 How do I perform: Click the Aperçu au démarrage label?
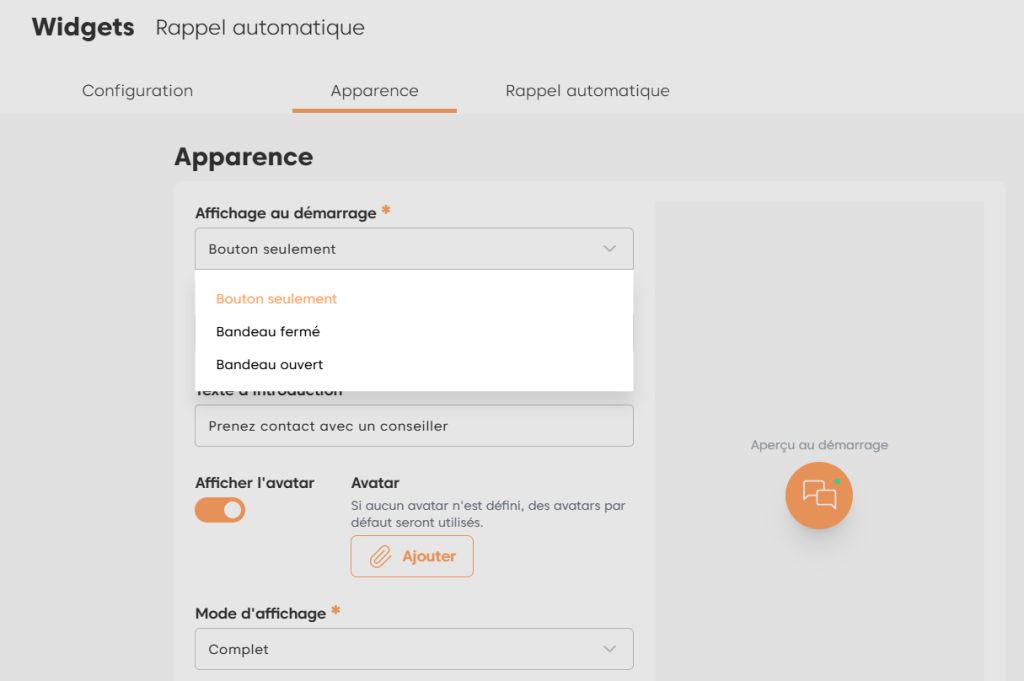819,445
